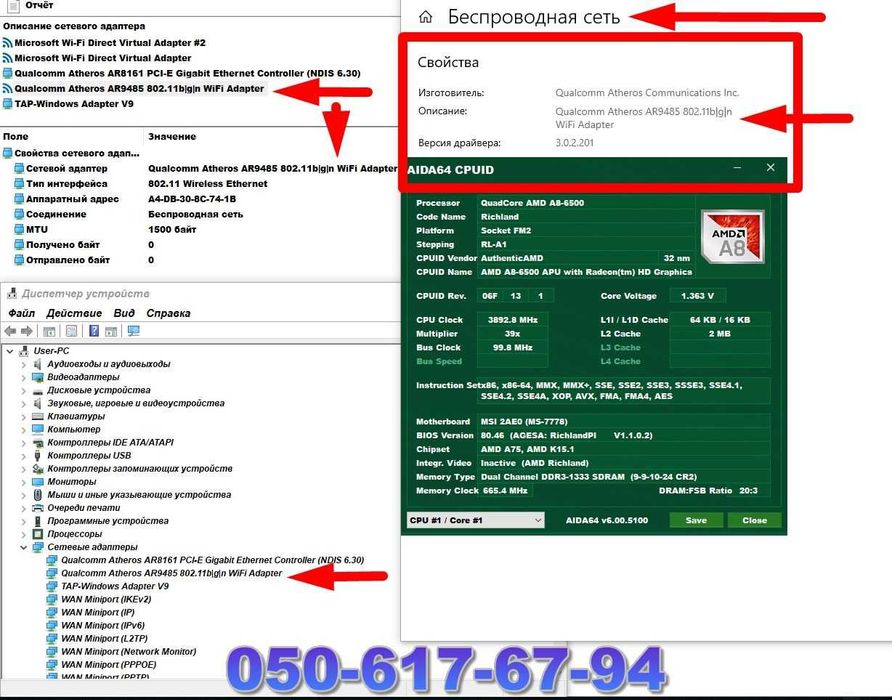Click the Back arrow in Device Manager toolbar
The width and height of the screenshot is (892, 700).
click(10, 331)
